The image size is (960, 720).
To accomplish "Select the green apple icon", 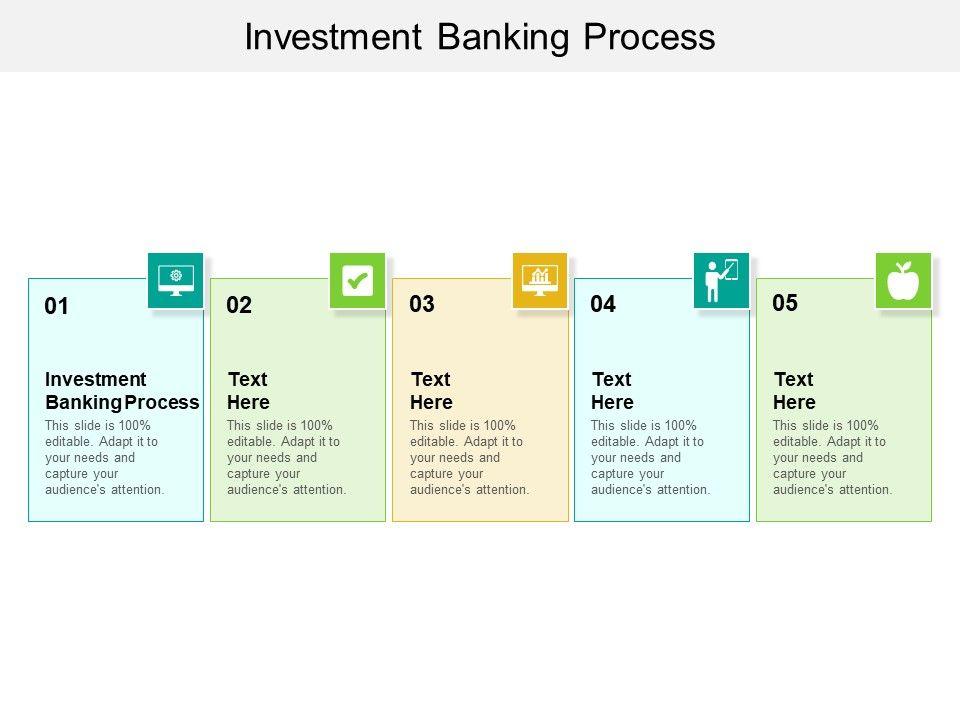I will 903,280.
